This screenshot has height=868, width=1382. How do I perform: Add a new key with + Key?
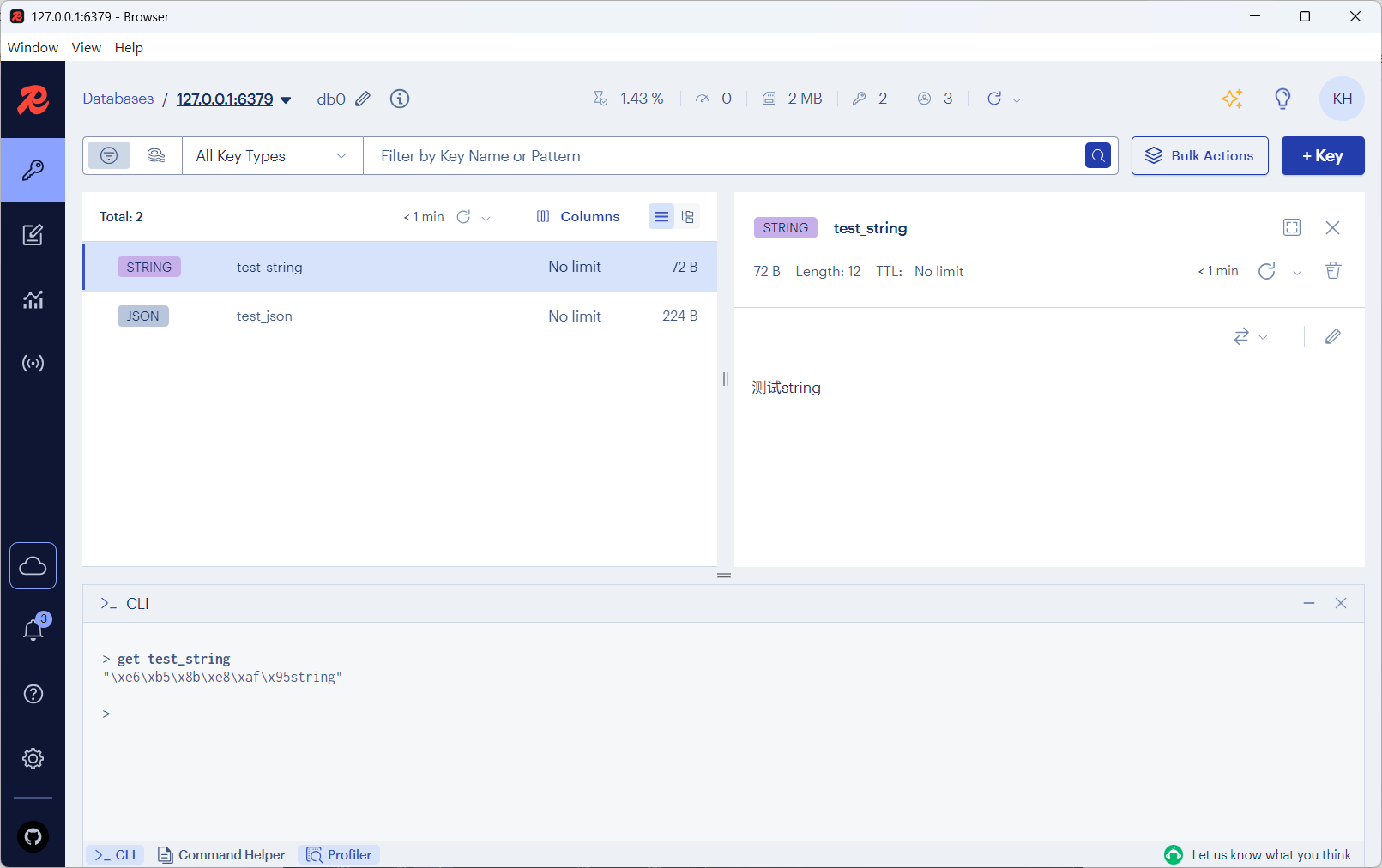(x=1322, y=155)
